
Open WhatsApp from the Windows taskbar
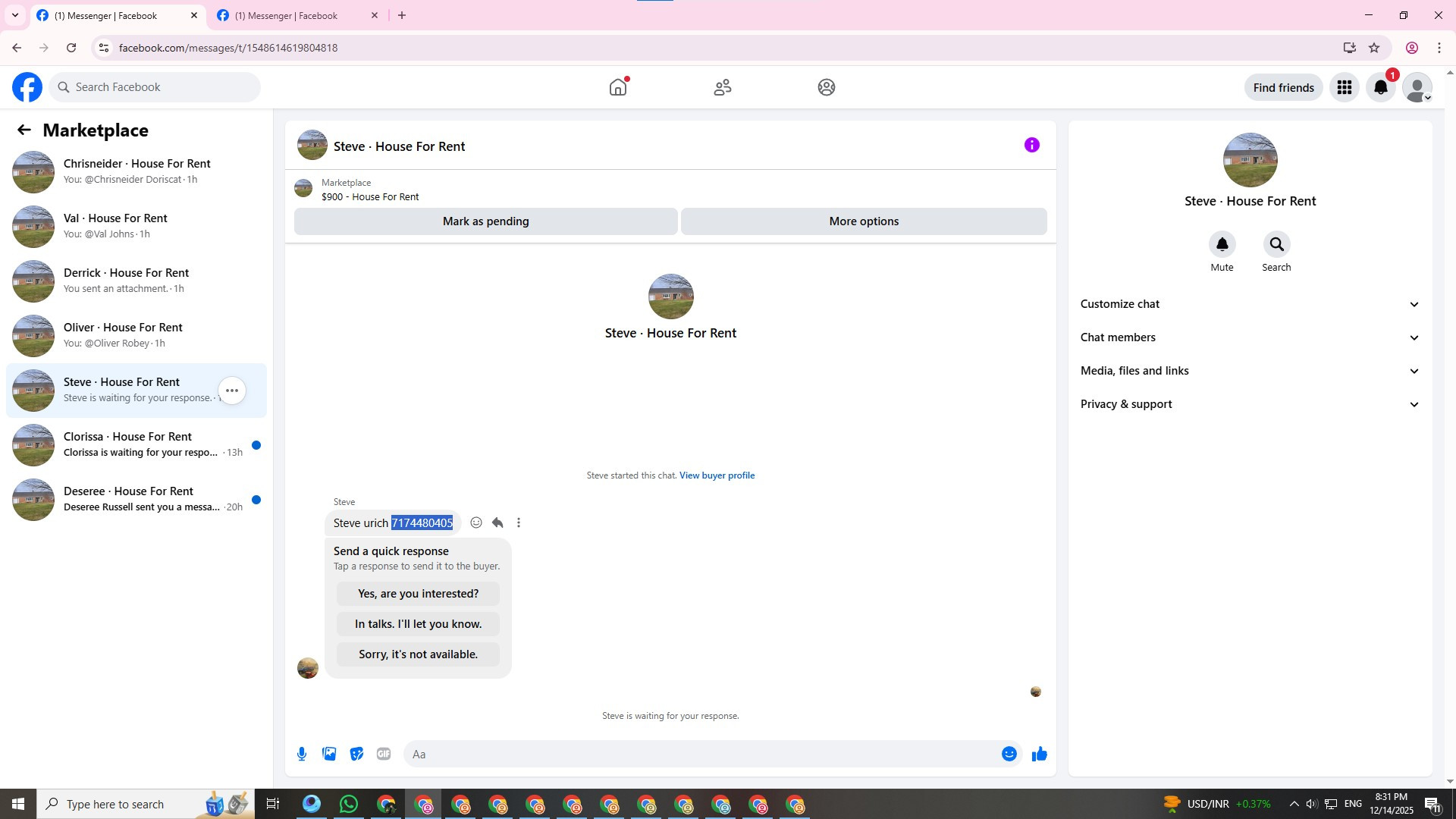point(349,804)
